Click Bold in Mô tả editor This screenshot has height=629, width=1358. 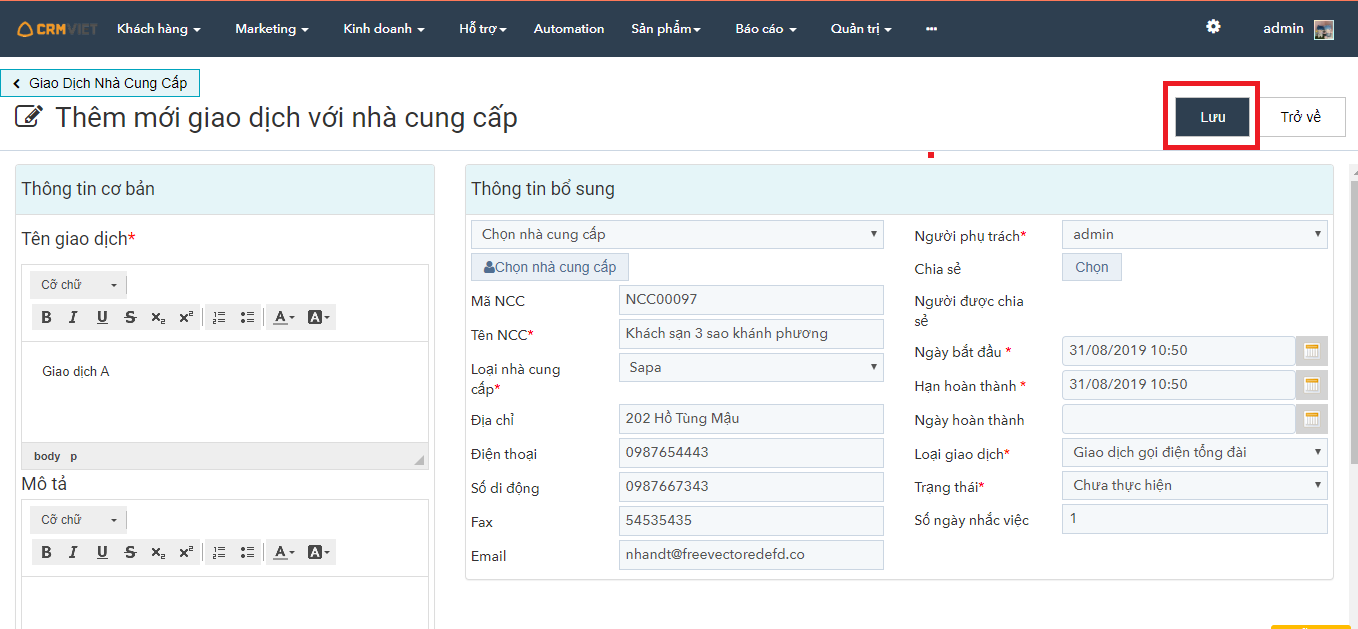tap(46, 552)
